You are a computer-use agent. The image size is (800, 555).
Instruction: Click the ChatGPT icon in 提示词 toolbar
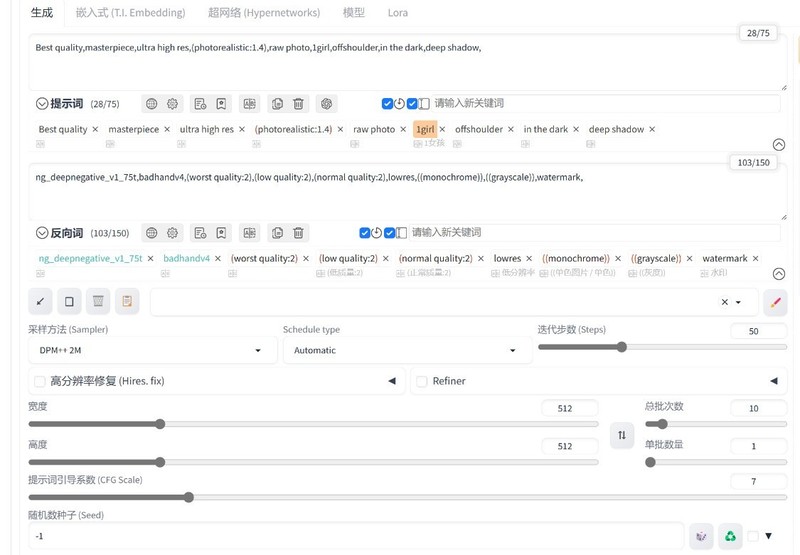pyautogui.click(x=327, y=104)
